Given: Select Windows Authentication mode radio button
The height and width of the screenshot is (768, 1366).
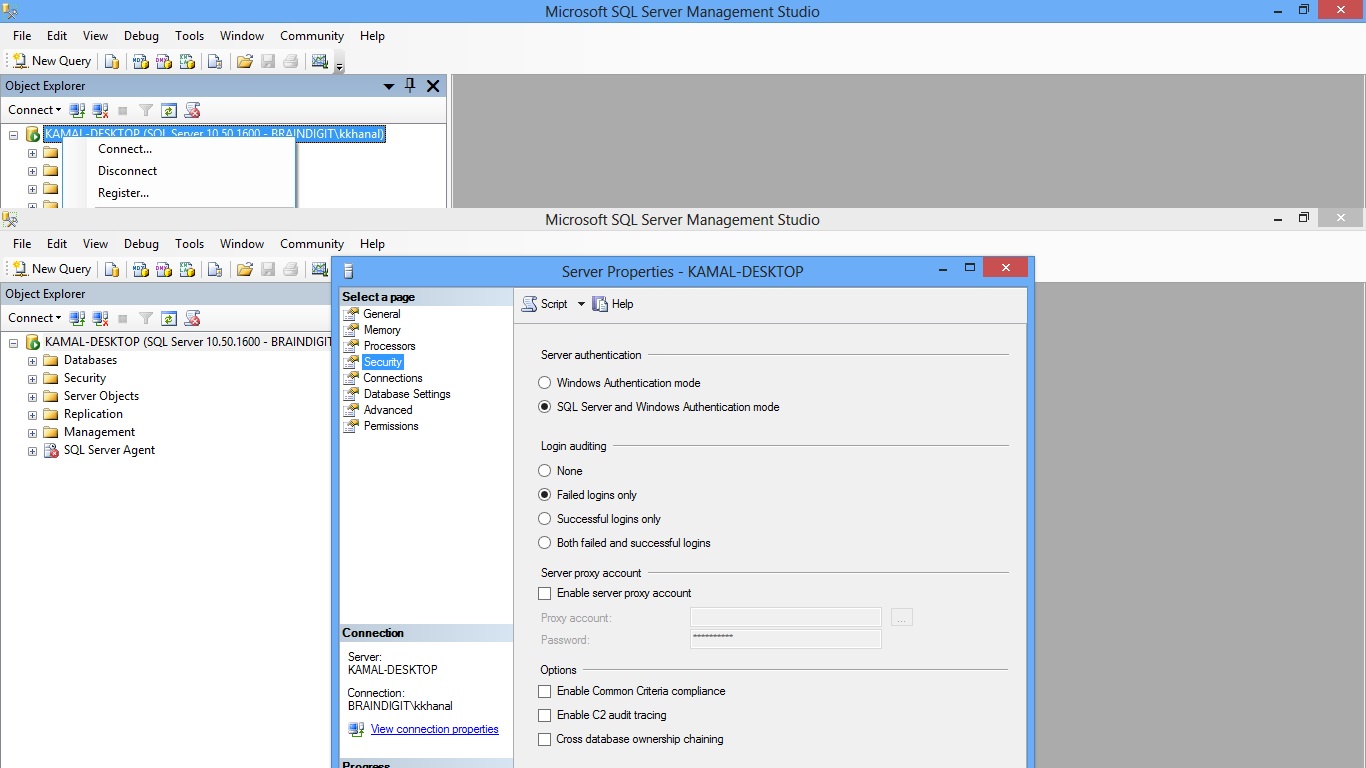Looking at the screenshot, I should (545, 383).
